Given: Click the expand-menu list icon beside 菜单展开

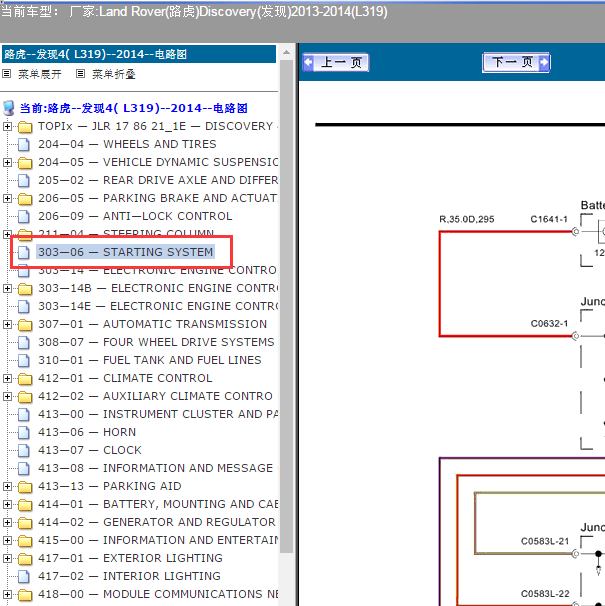Looking at the screenshot, I should click(x=7, y=73).
